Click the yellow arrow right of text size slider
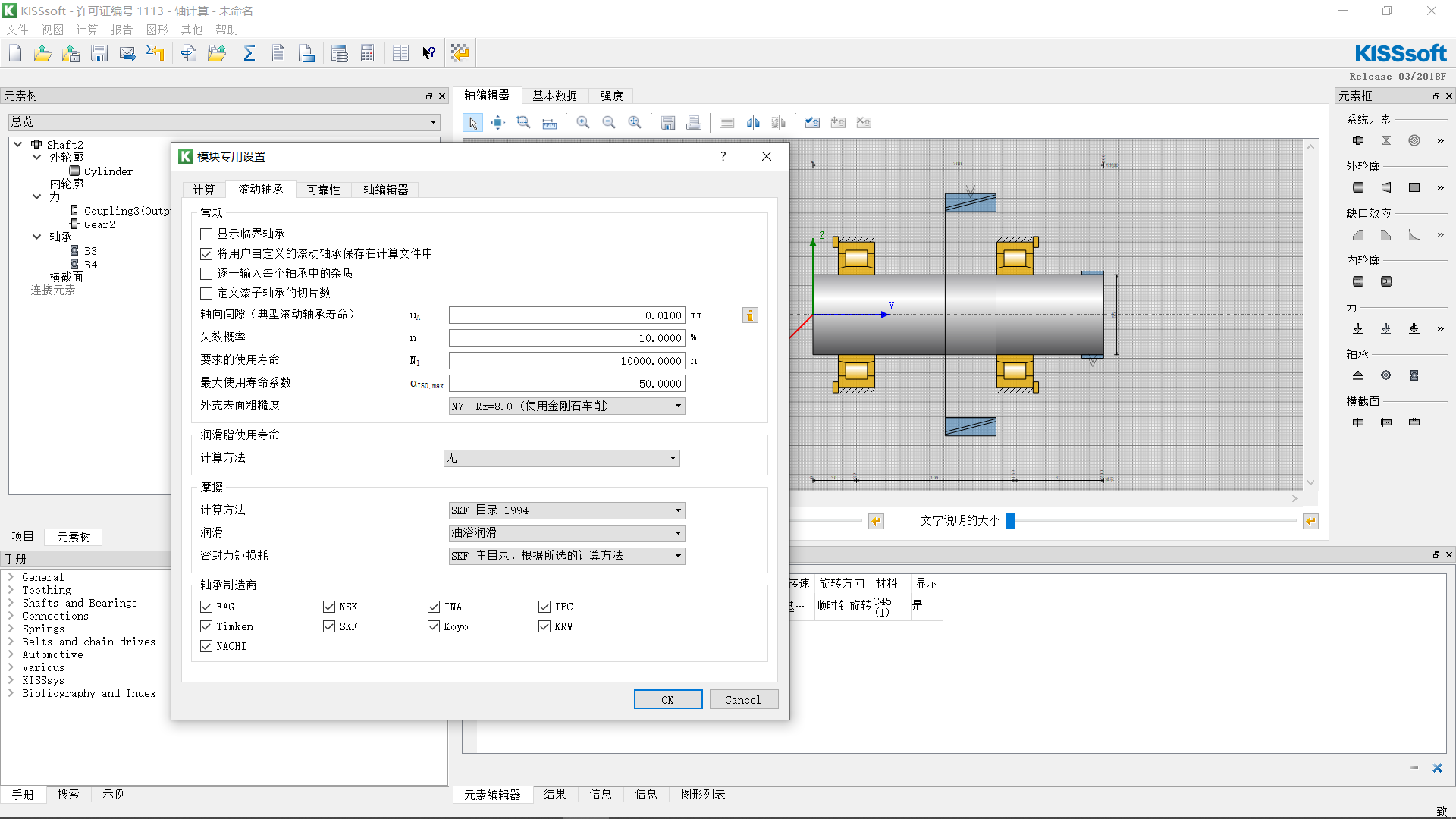The image size is (1456, 819). click(1310, 521)
